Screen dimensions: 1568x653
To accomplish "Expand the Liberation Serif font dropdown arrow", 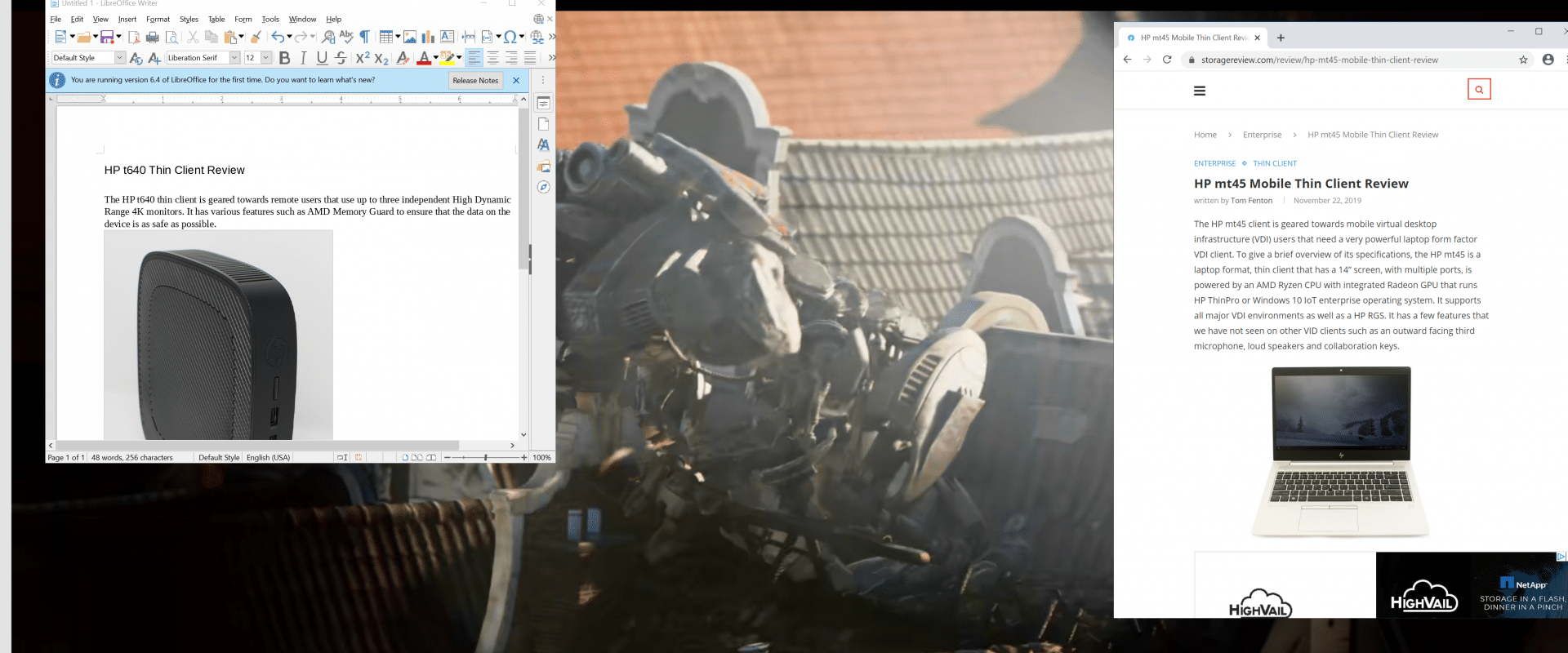I will pos(234,58).
